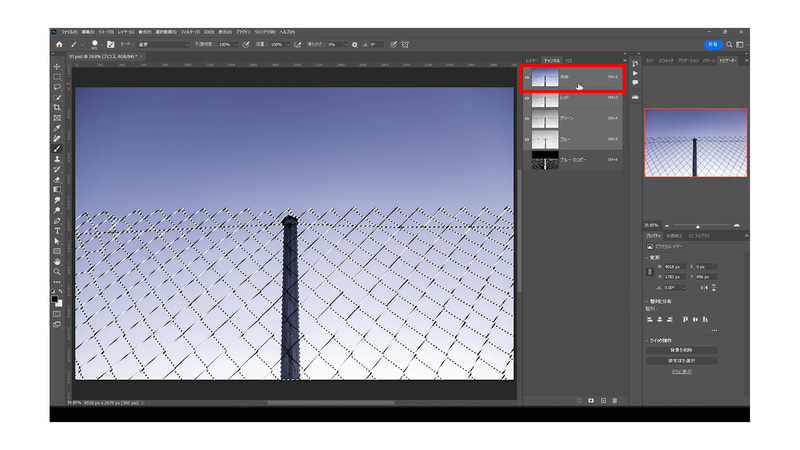Select the Lasso tool
Screen dimensions: 800x450
coord(57,87)
